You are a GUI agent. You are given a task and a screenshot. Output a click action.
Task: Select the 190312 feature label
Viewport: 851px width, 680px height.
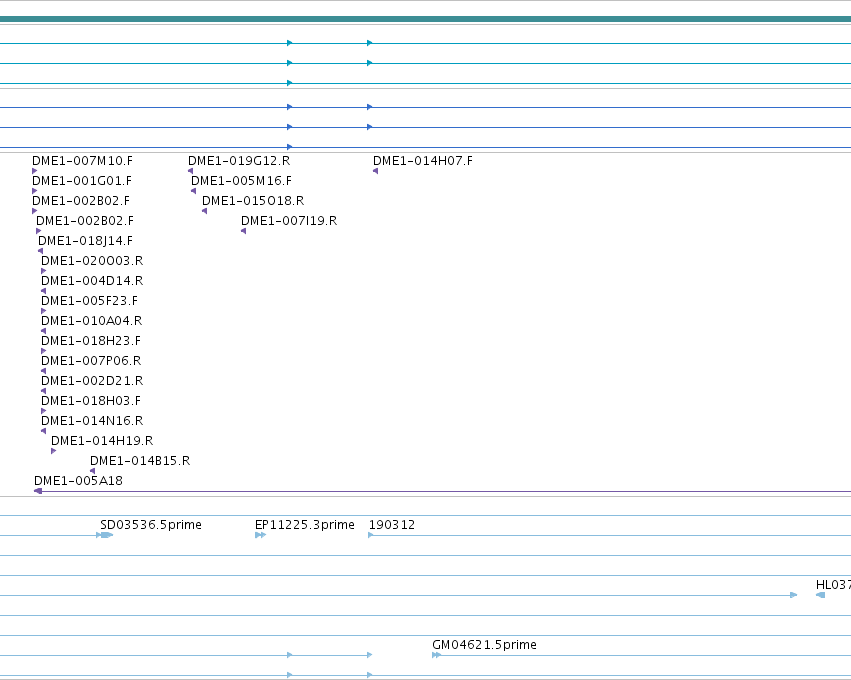tap(392, 525)
